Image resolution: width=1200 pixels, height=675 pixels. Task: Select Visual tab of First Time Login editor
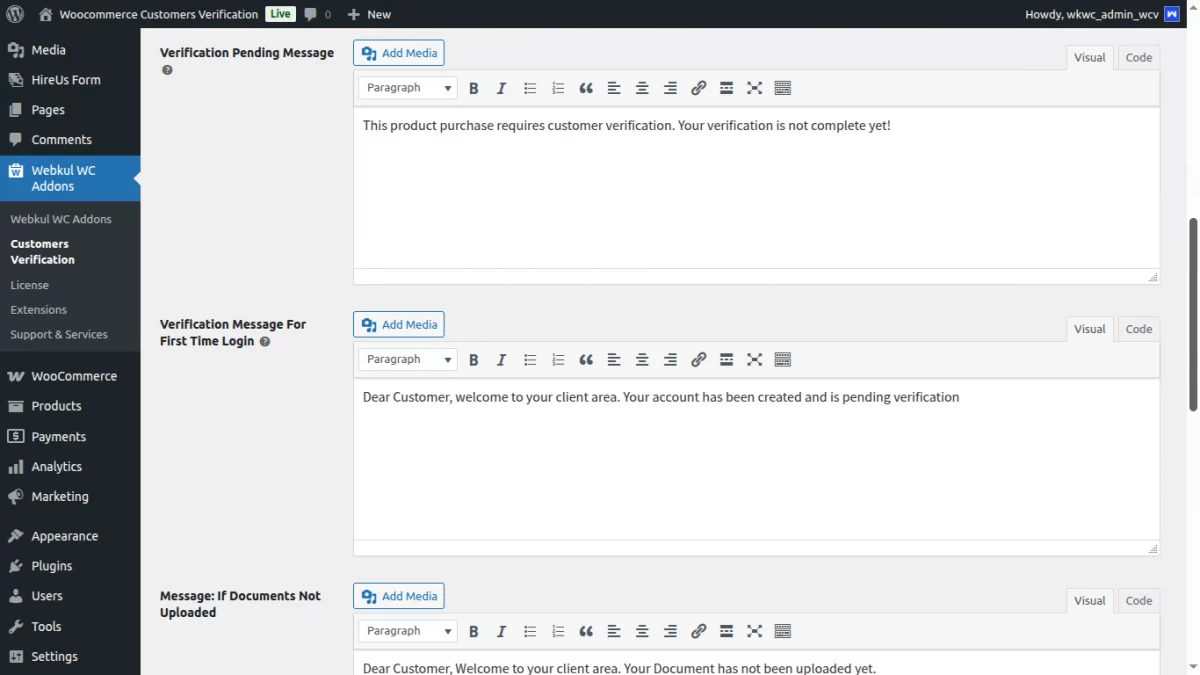coord(1090,329)
